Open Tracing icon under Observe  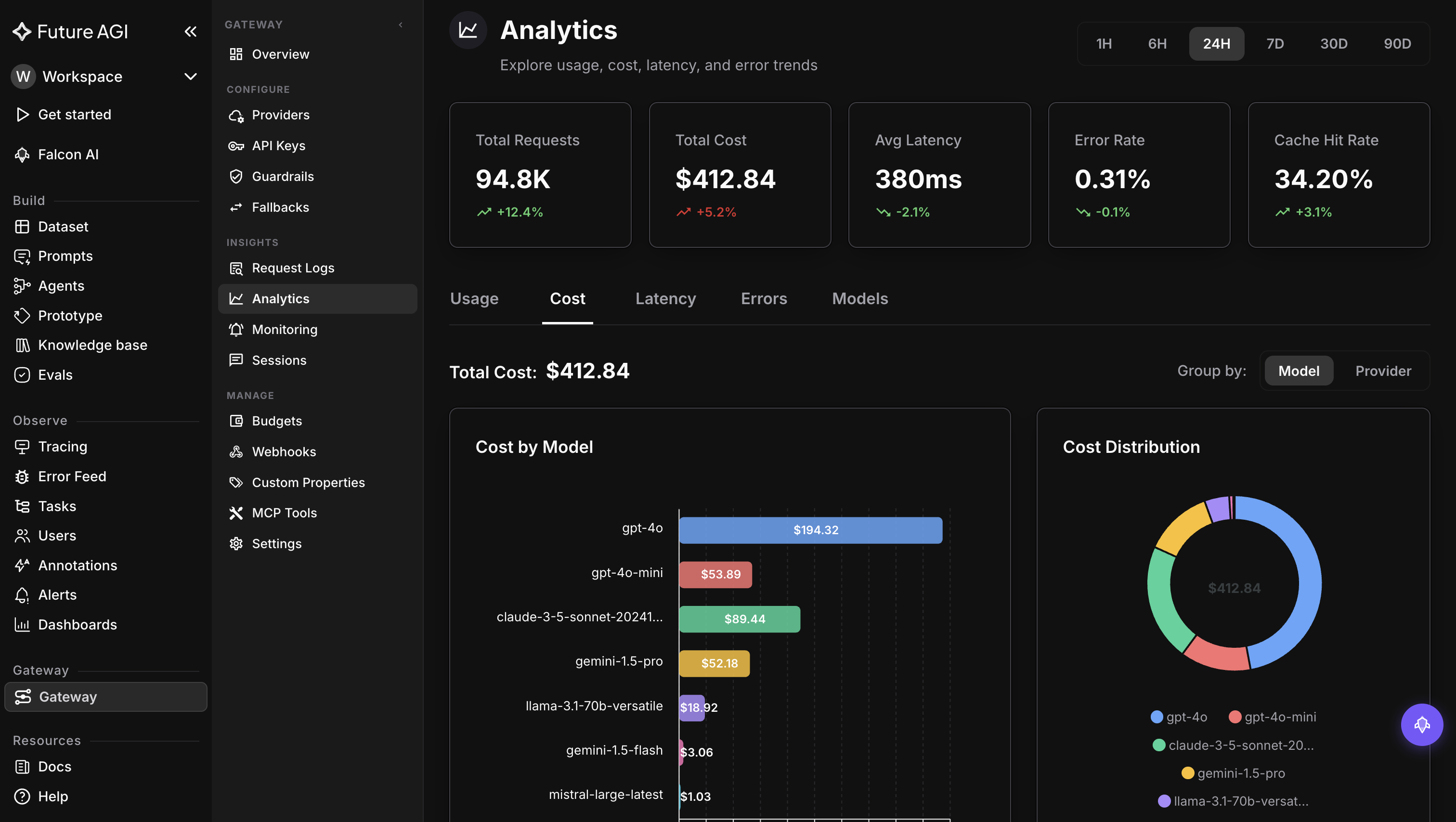(x=22, y=447)
